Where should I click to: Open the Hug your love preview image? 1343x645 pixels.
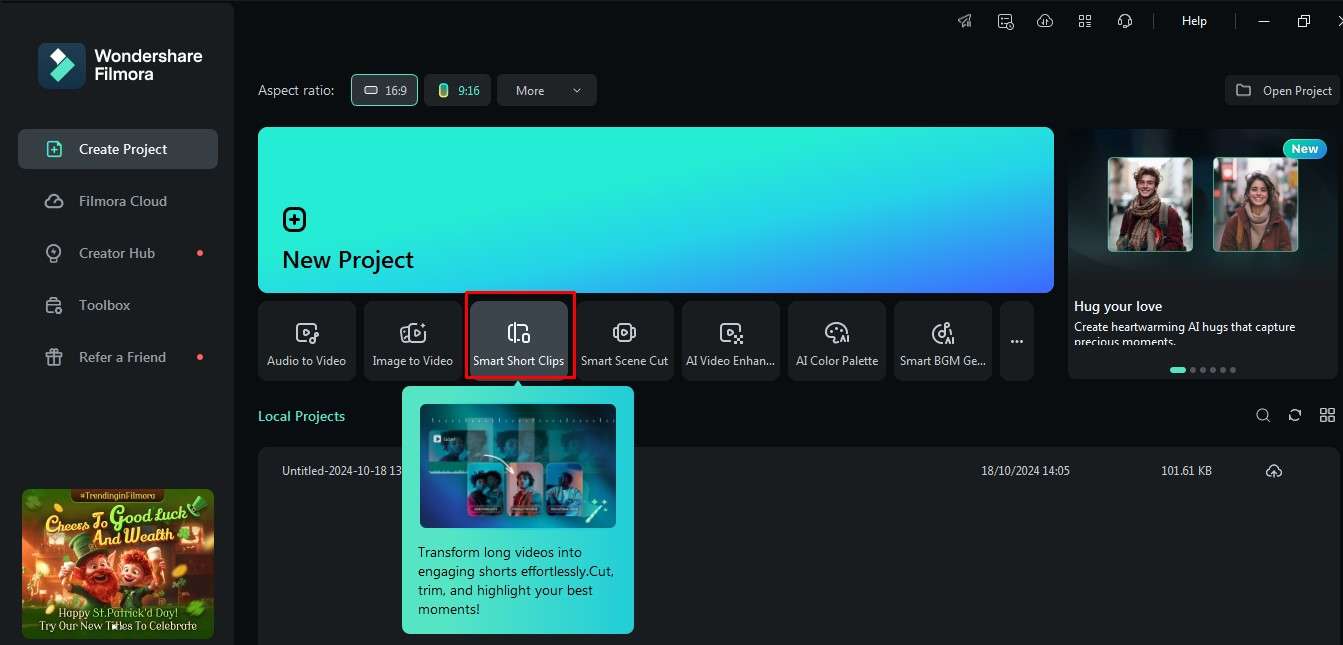pos(1203,205)
